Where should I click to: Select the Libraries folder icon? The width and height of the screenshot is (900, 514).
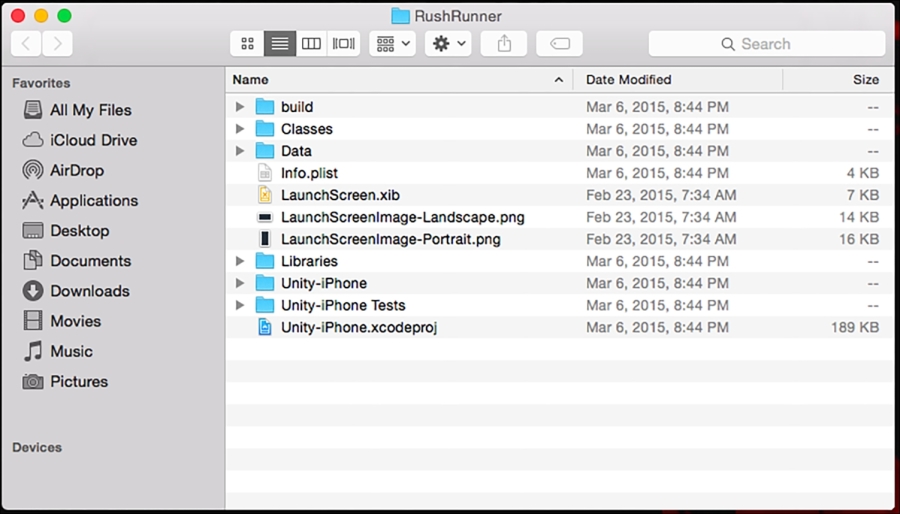[265, 262]
